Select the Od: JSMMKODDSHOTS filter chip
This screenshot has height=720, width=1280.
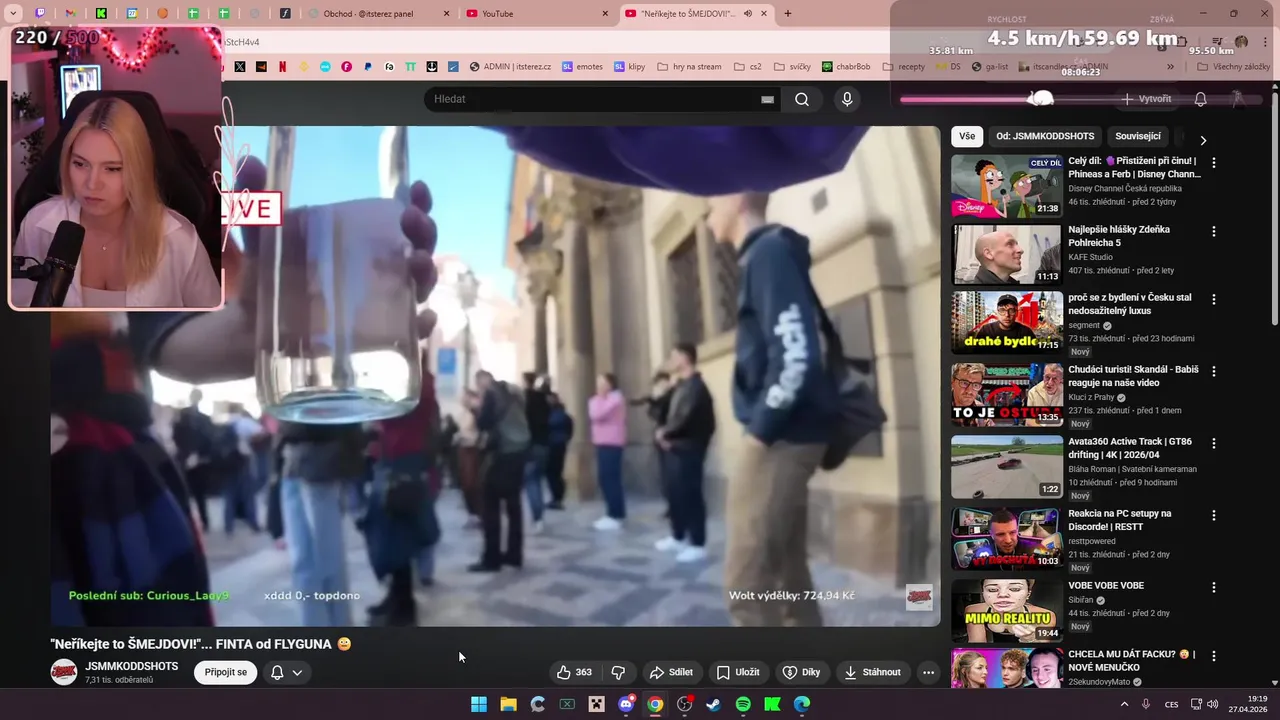click(x=1045, y=136)
